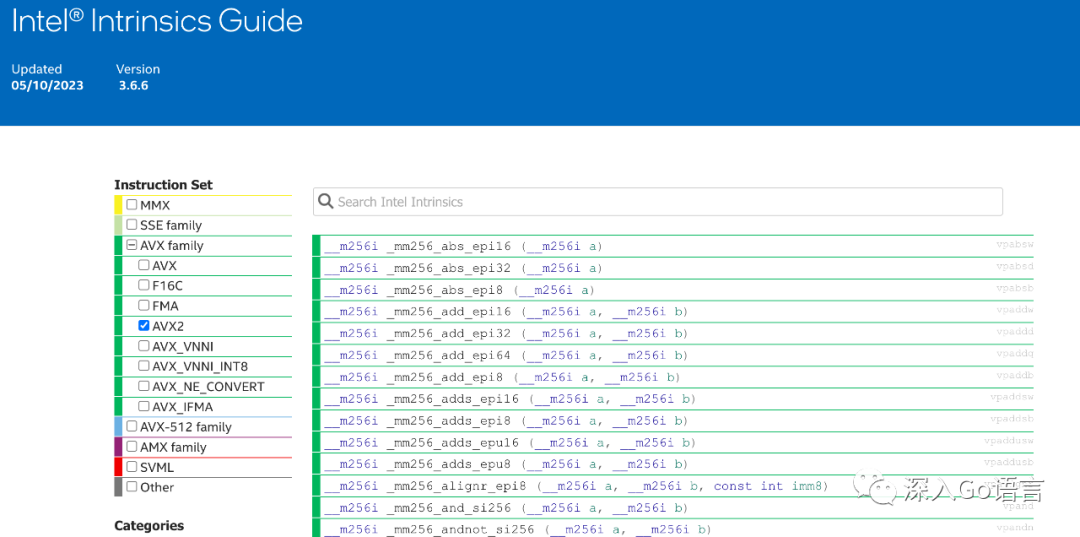Click the vpaddq instruction label

1015,354
